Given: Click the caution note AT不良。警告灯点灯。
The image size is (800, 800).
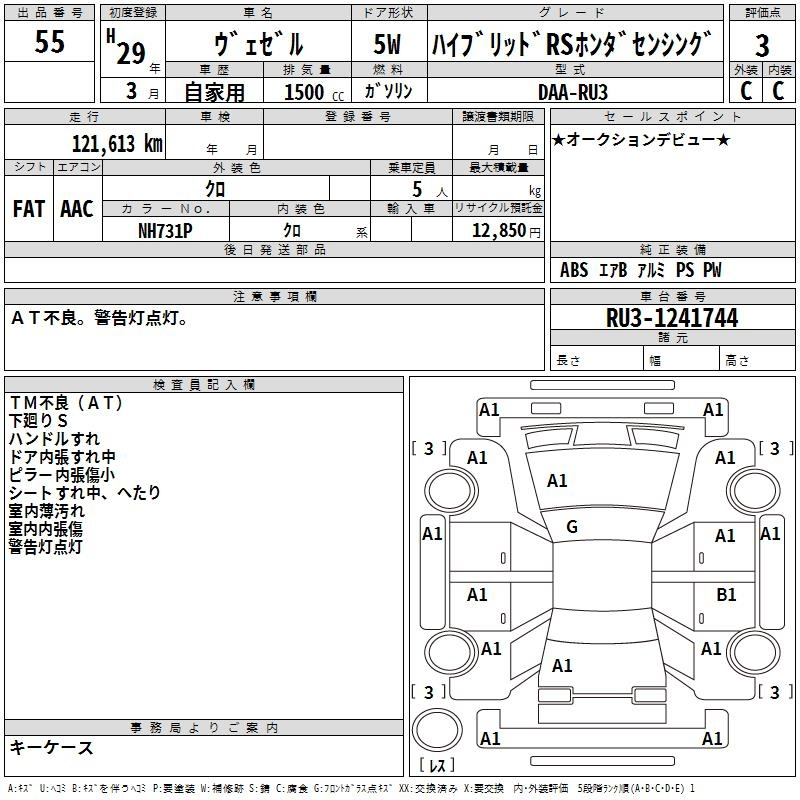Looking at the screenshot, I should point(100,318).
